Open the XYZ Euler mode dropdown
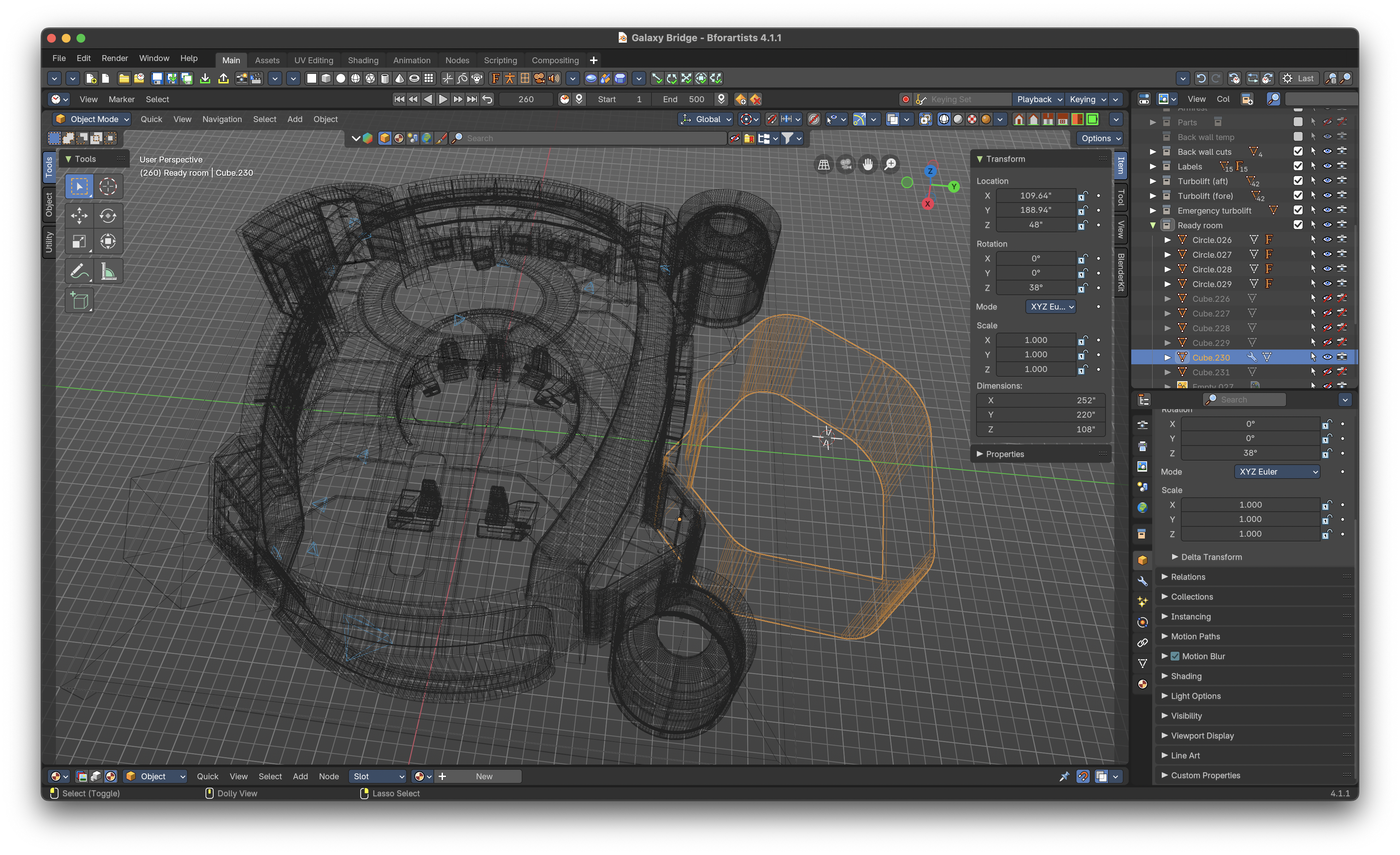1400x855 pixels. 1277,472
